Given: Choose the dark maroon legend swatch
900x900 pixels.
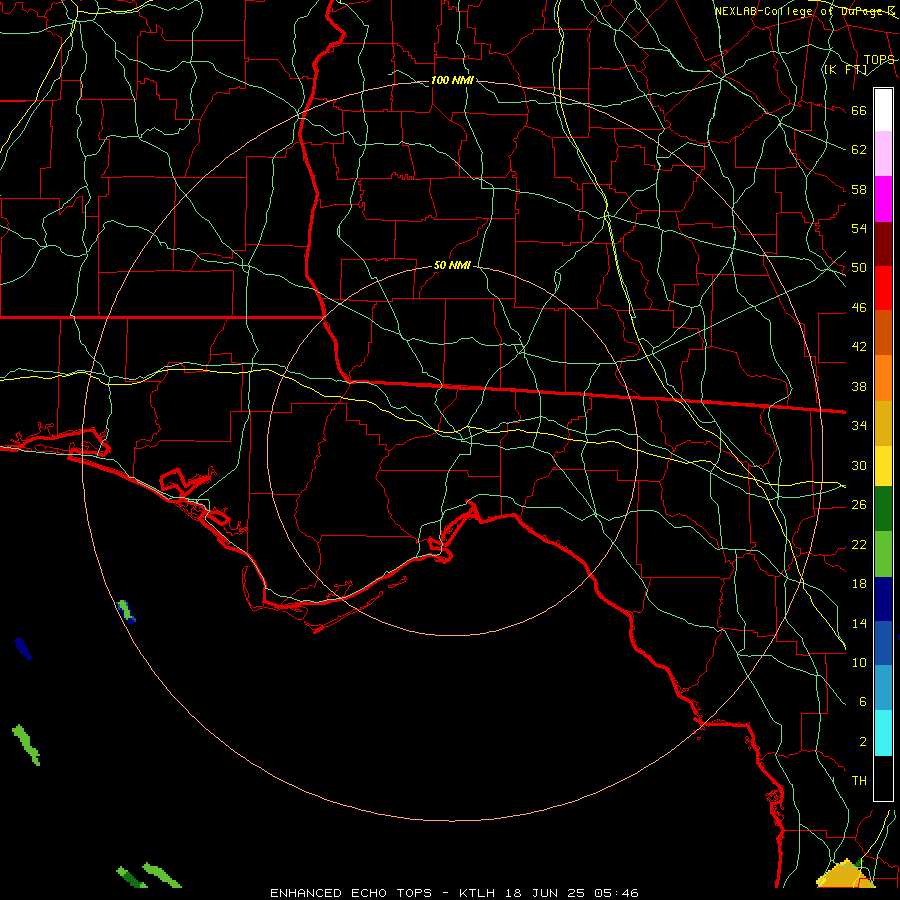Looking at the screenshot, I should click(883, 243).
